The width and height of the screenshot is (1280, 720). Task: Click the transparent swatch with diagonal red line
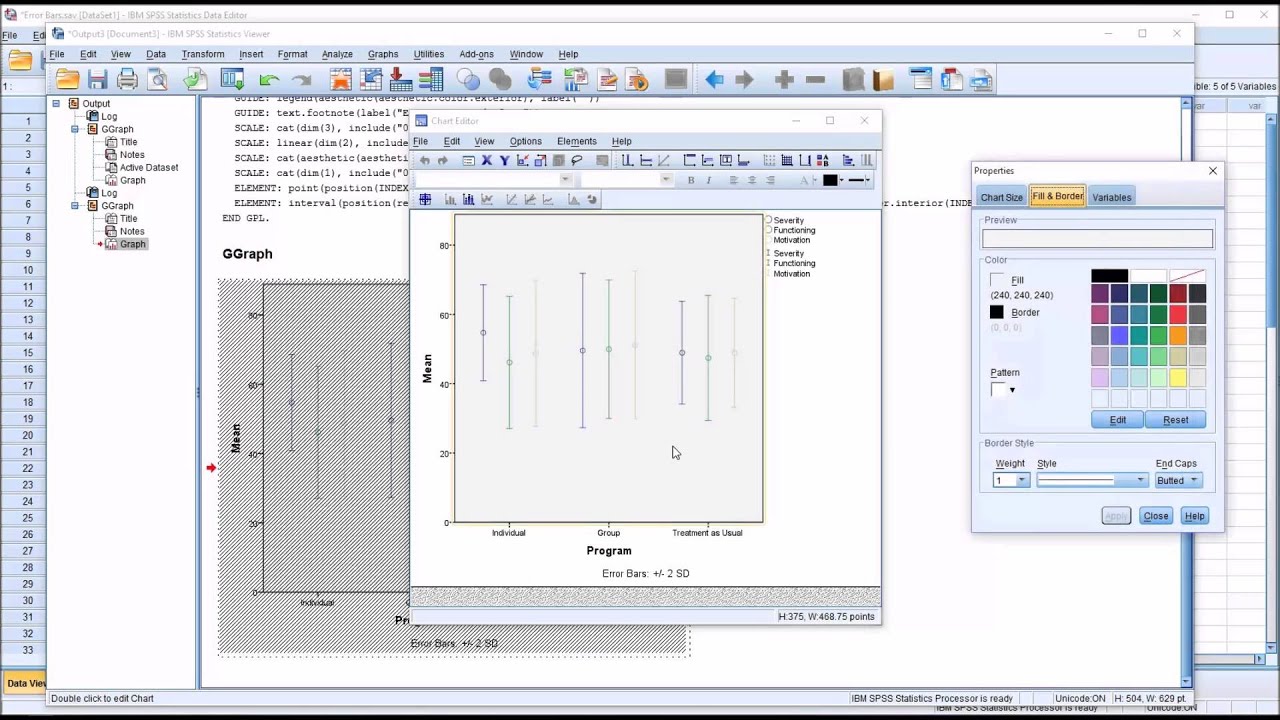click(1187, 276)
